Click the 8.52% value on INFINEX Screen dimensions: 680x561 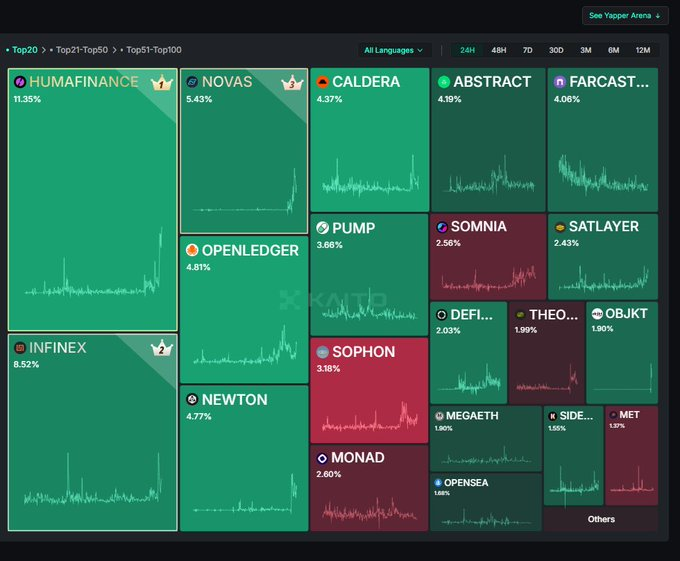click(26, 364)
